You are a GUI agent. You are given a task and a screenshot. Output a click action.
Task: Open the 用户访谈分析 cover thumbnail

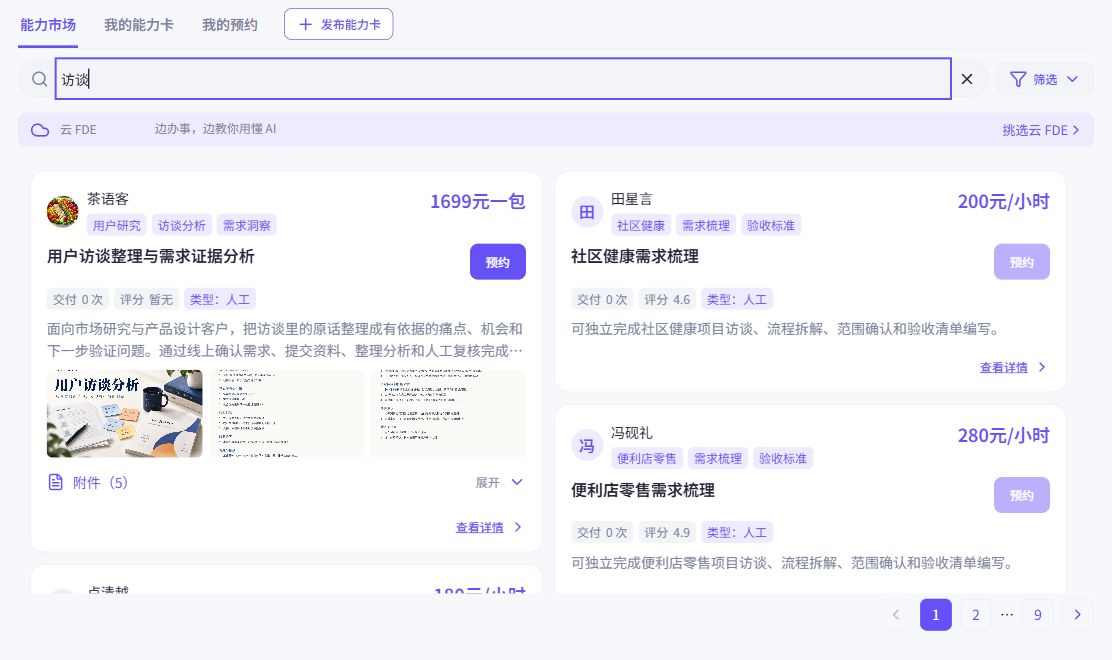pos(125,413)
